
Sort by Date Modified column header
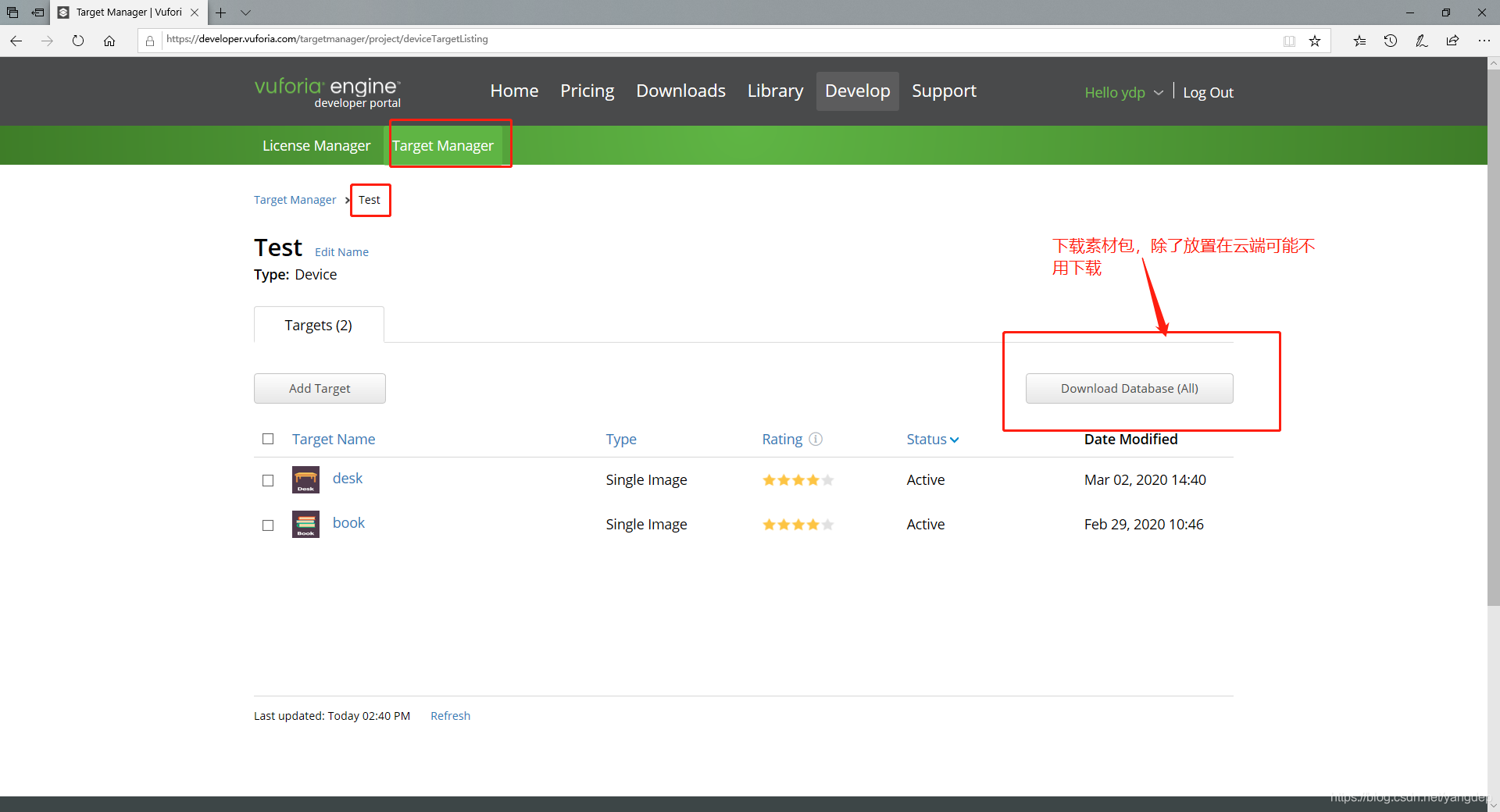1130,440
